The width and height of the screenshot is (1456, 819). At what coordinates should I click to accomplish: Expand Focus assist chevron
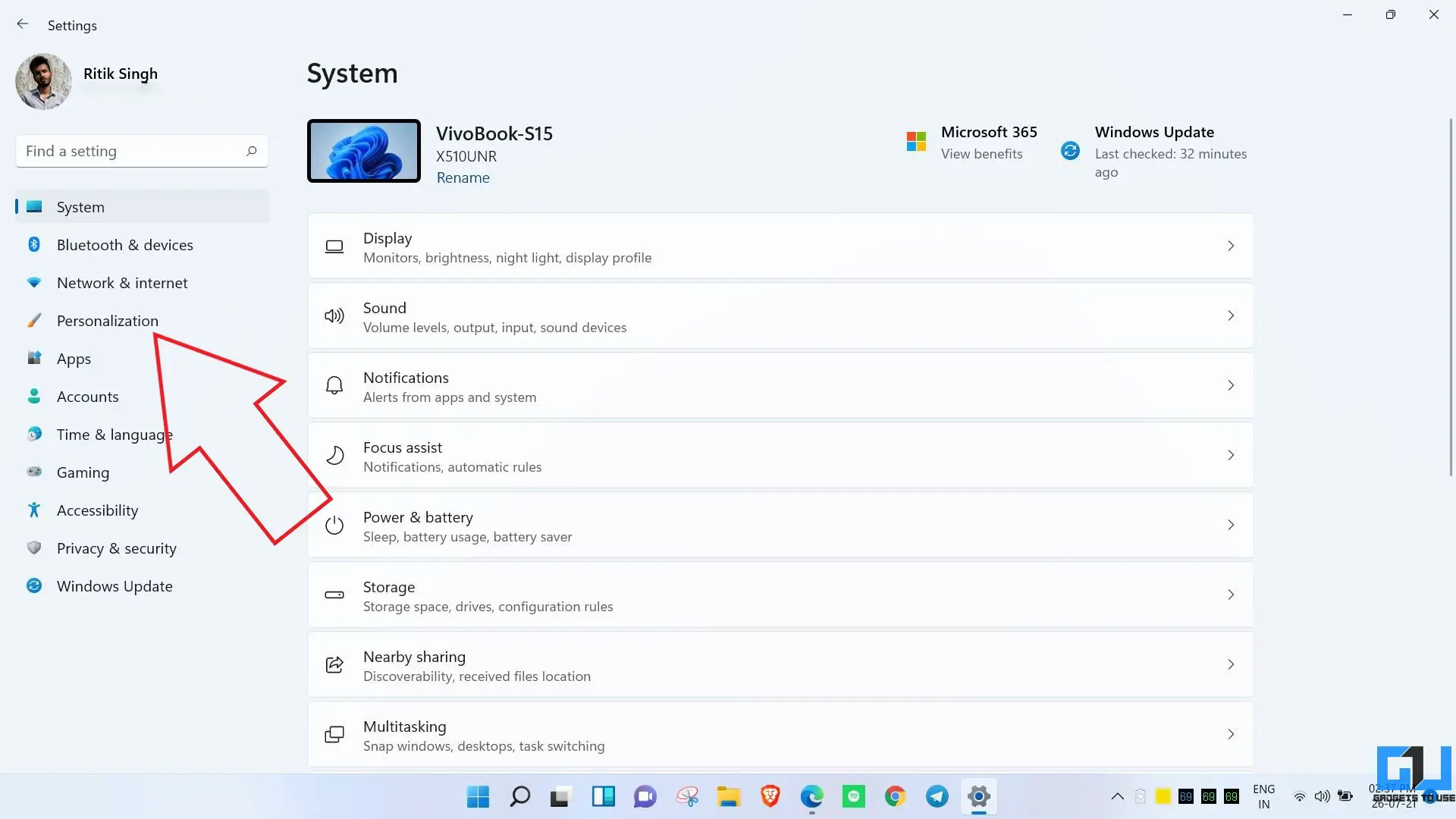tap(1231, 455)
